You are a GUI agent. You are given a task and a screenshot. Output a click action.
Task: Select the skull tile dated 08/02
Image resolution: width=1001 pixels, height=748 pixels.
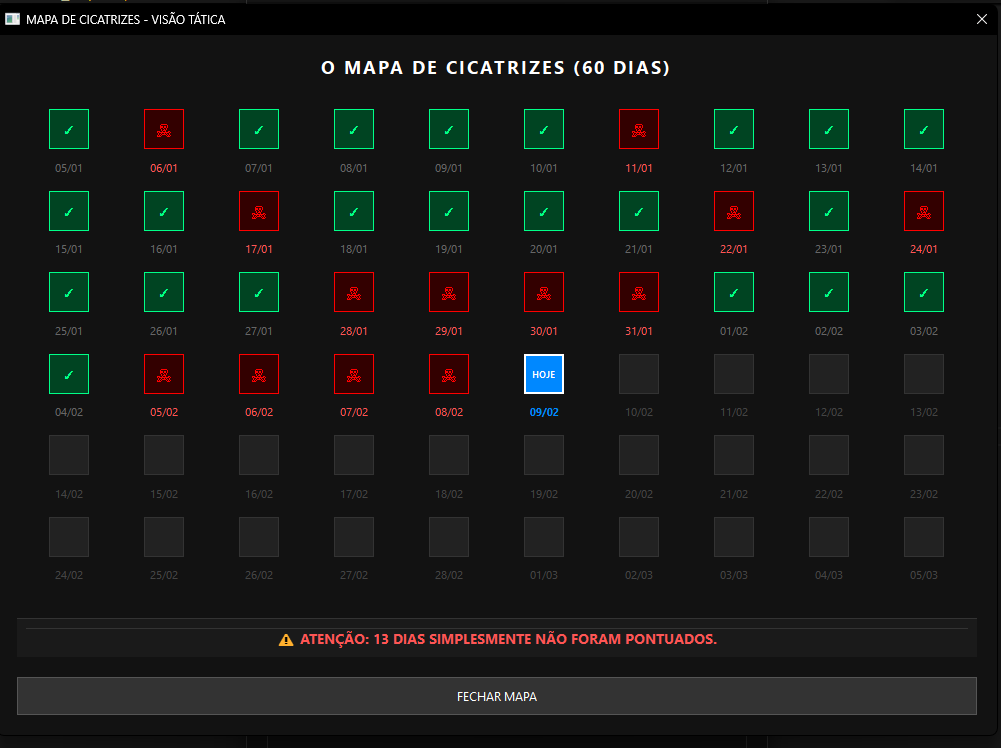pos(449,374)
